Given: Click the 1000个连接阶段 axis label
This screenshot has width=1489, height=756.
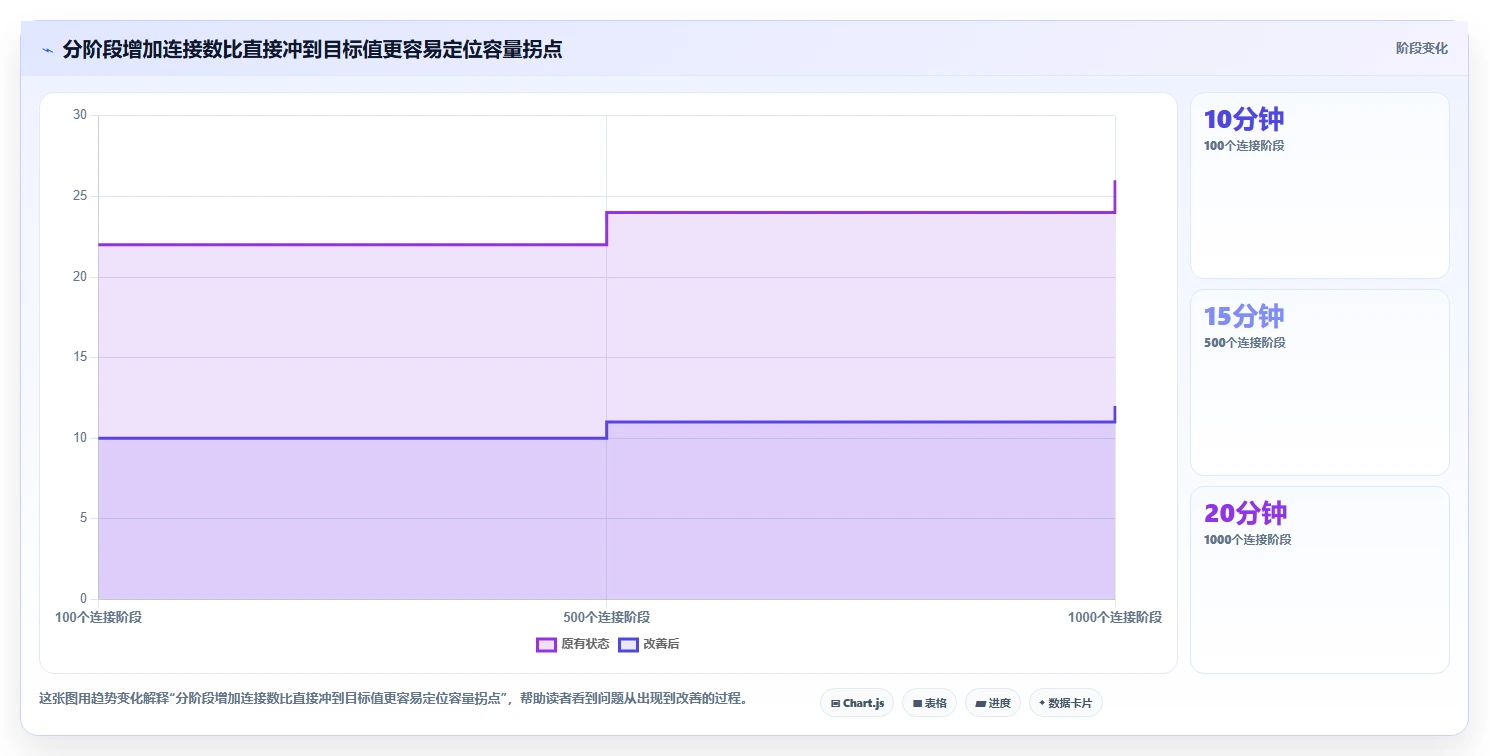Looking at the screenshot, I should coord(1115,617).
